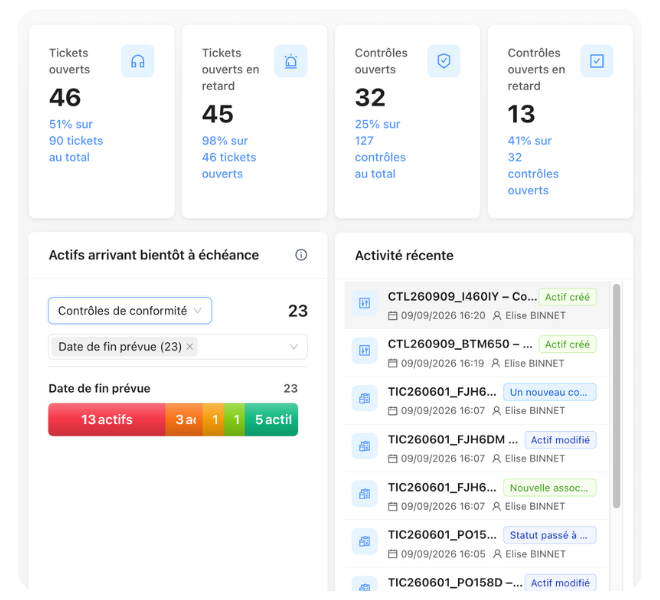This screenshot has width=660, height=600.
Task: Click the alarm siren icon for late tickets
Action: [x=290, y=61]
